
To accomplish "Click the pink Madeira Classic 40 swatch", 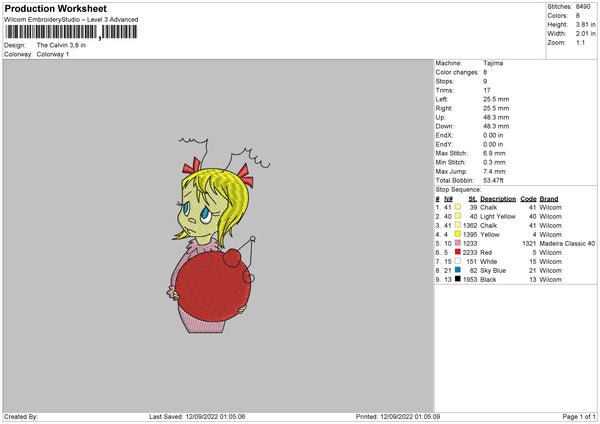I will click(458, 243).
